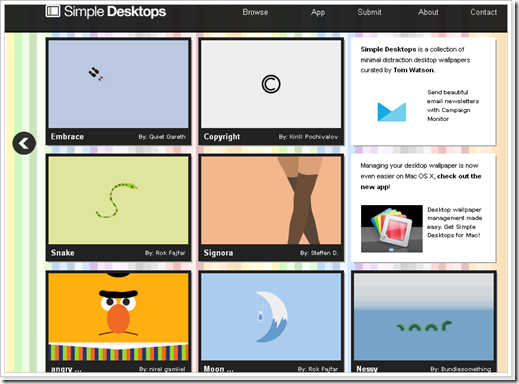This screenshot has height=384, width=519.
Task: Open the angry Bert wallpaper thumbnail
Action: [118, 317]
